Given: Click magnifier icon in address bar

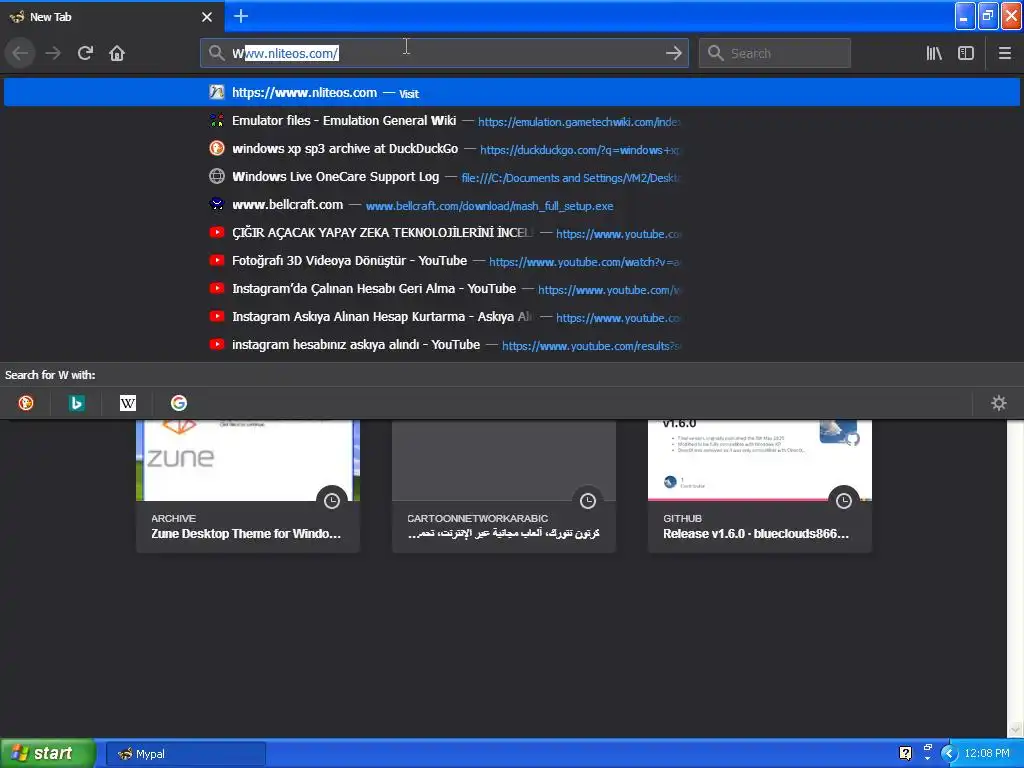Looking at the screenshot, I should coord(216,53).
